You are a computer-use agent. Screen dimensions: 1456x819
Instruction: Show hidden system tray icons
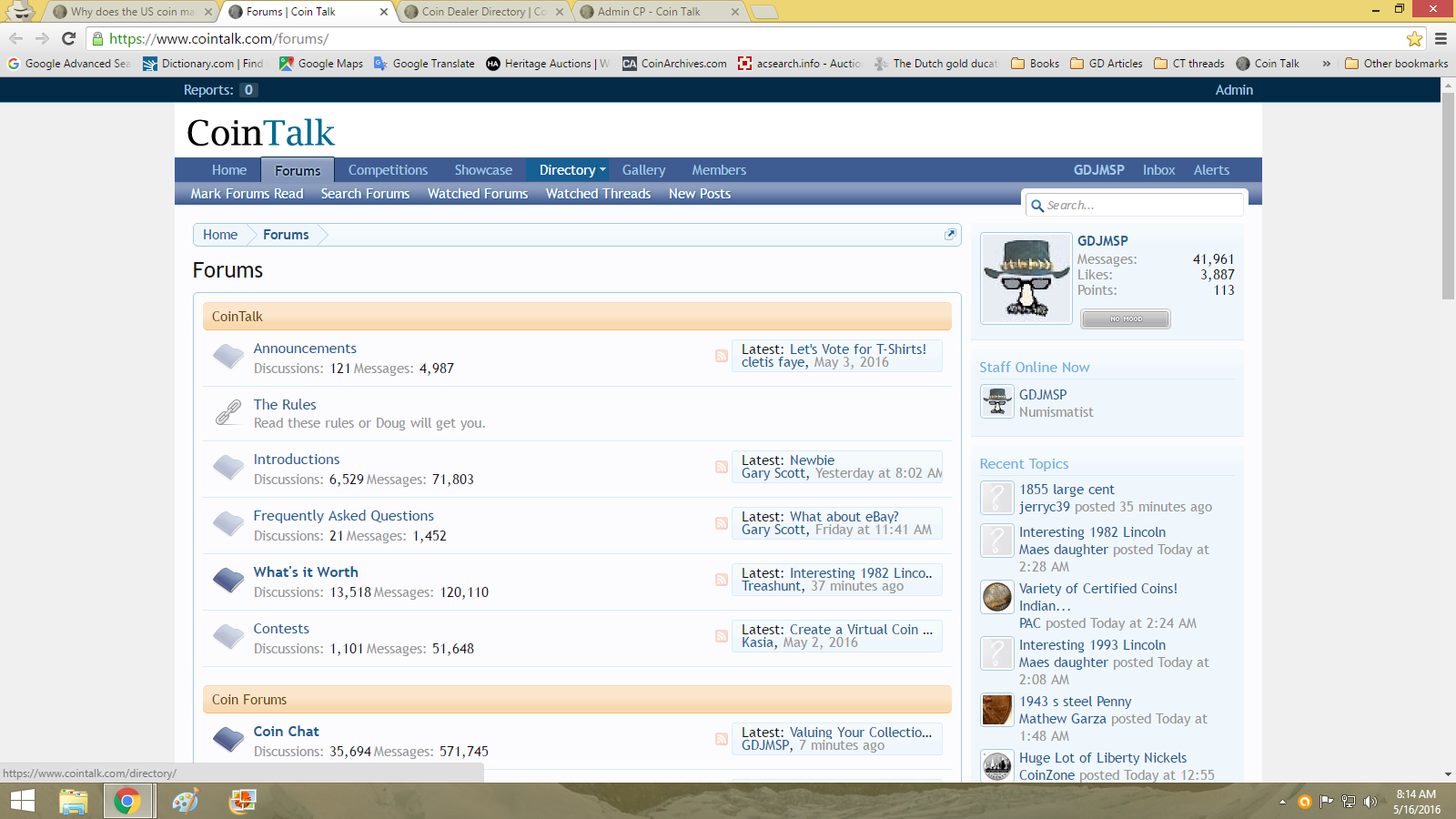pyautogui.click(x=1282, y=802)
